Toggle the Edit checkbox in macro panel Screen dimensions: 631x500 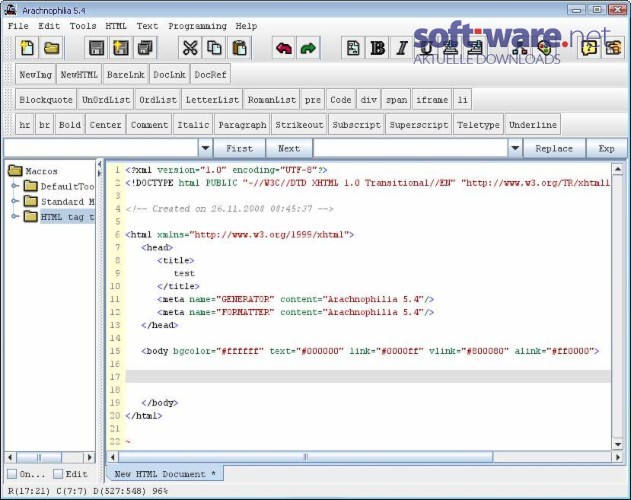tap(58, 474)
